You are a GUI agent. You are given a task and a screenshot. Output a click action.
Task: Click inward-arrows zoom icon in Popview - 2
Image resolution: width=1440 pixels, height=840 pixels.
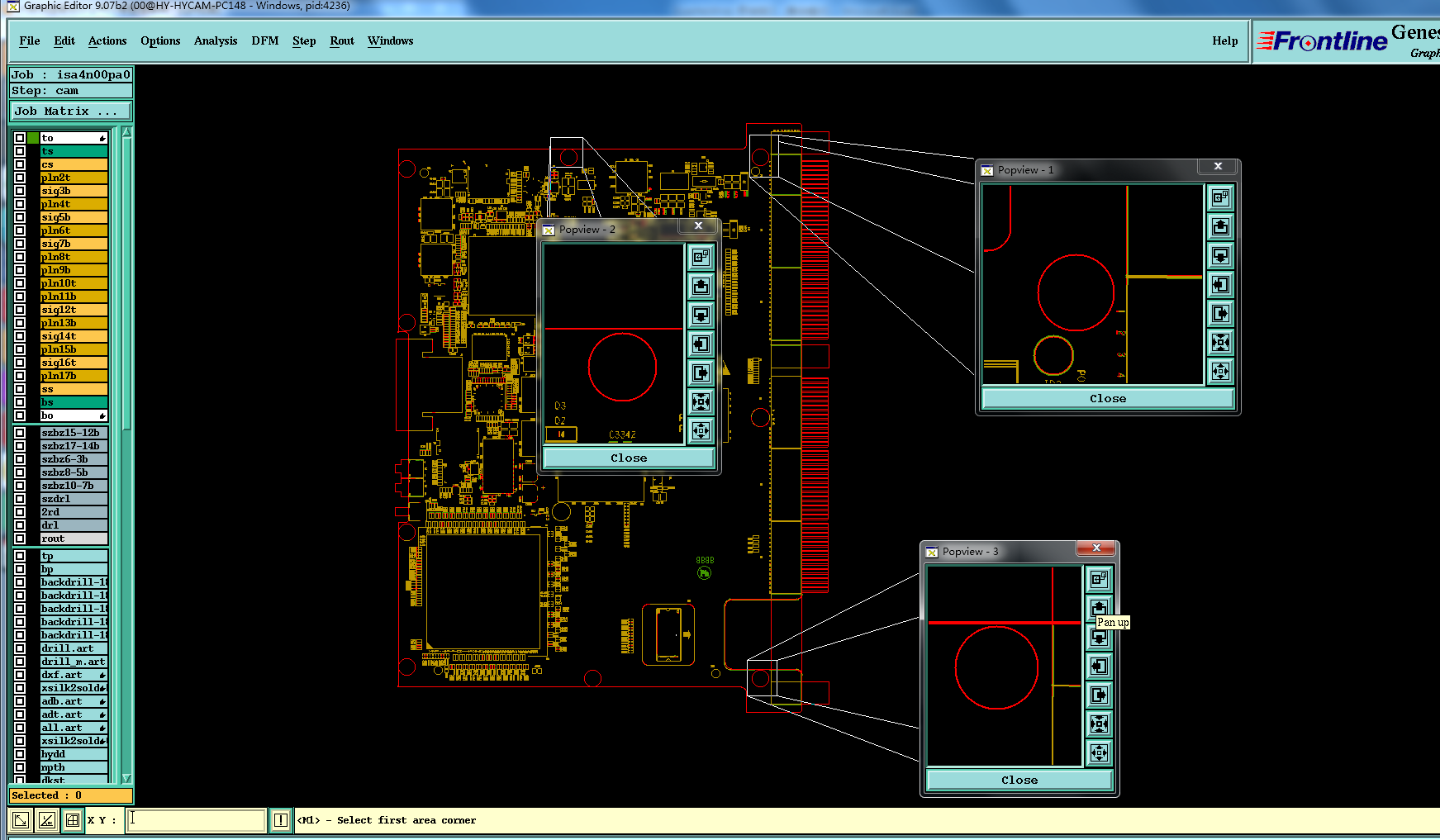pyautogui.click(x=701, y=401)
